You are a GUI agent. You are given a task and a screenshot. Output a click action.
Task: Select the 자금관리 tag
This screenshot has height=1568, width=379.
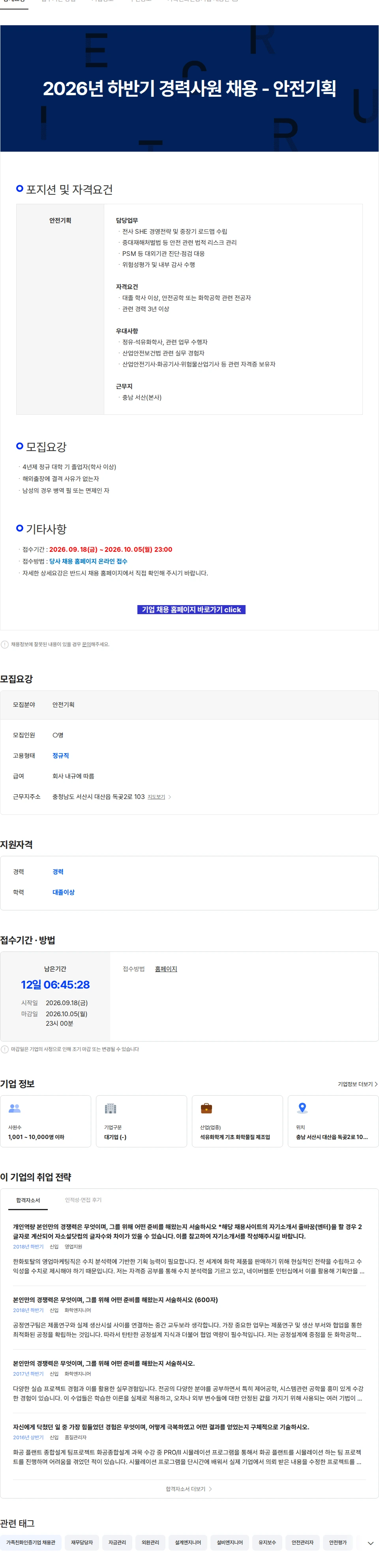pos(117,1542)
